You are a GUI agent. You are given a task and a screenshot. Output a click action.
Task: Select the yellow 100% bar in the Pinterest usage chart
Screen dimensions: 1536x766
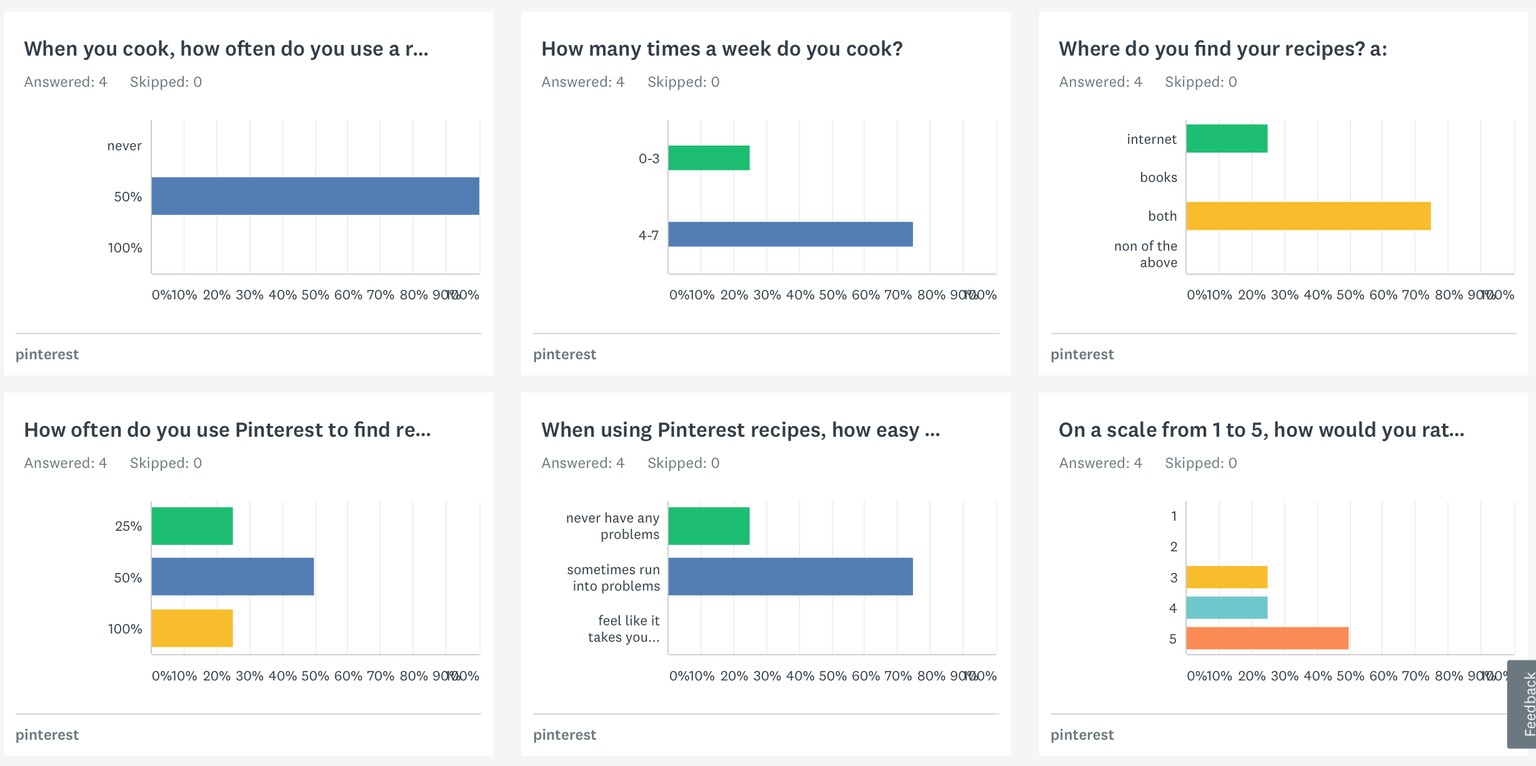192,628
